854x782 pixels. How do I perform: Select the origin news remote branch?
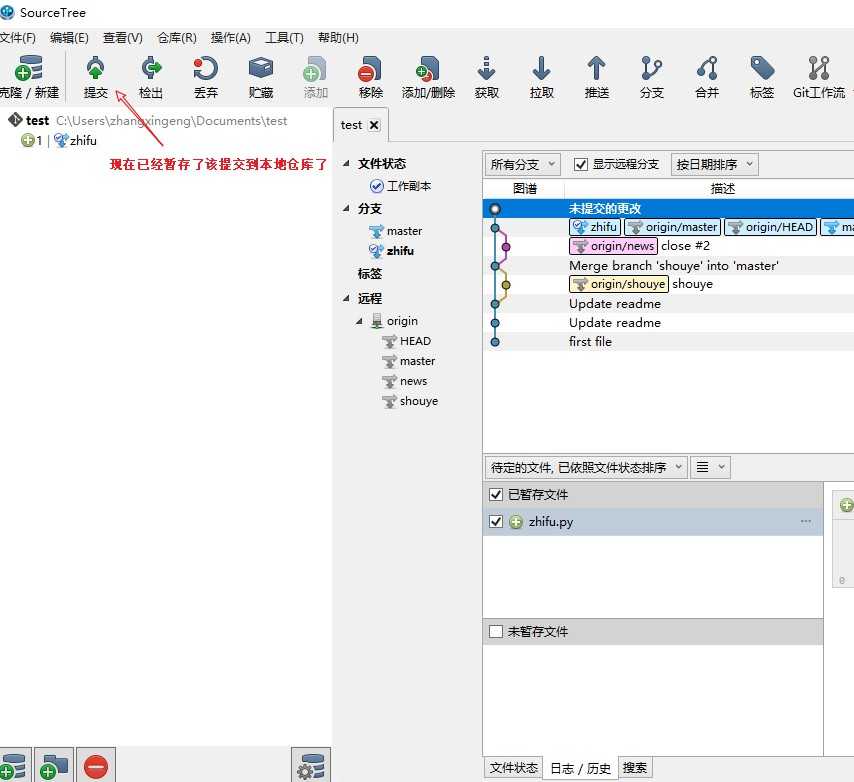[x=405, y=381]
